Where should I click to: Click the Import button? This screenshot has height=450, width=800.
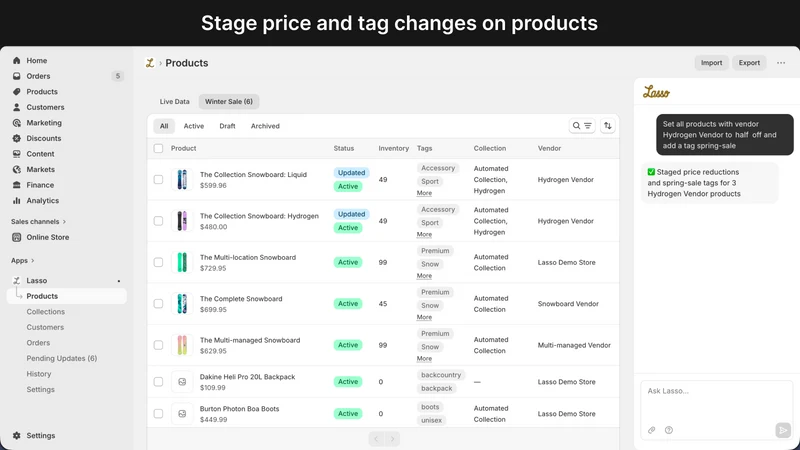click(x=711, y=63)
